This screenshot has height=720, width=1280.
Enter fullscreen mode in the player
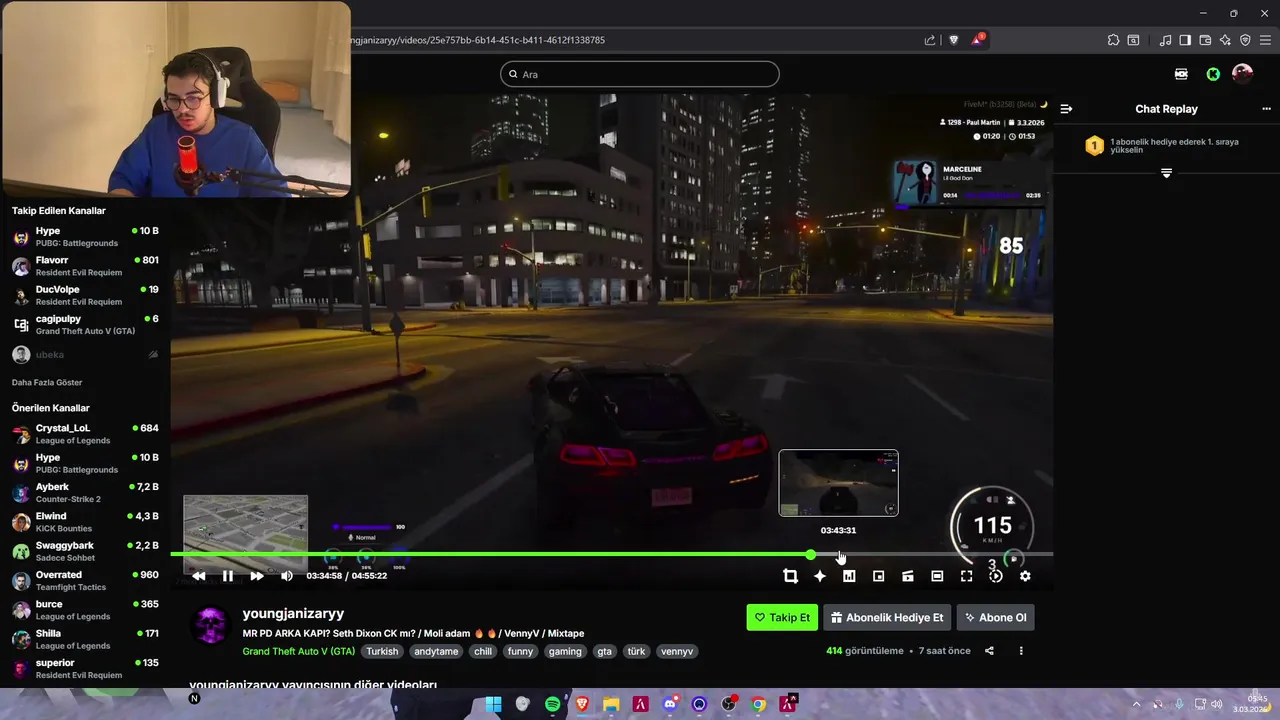[x=966, y=576]
